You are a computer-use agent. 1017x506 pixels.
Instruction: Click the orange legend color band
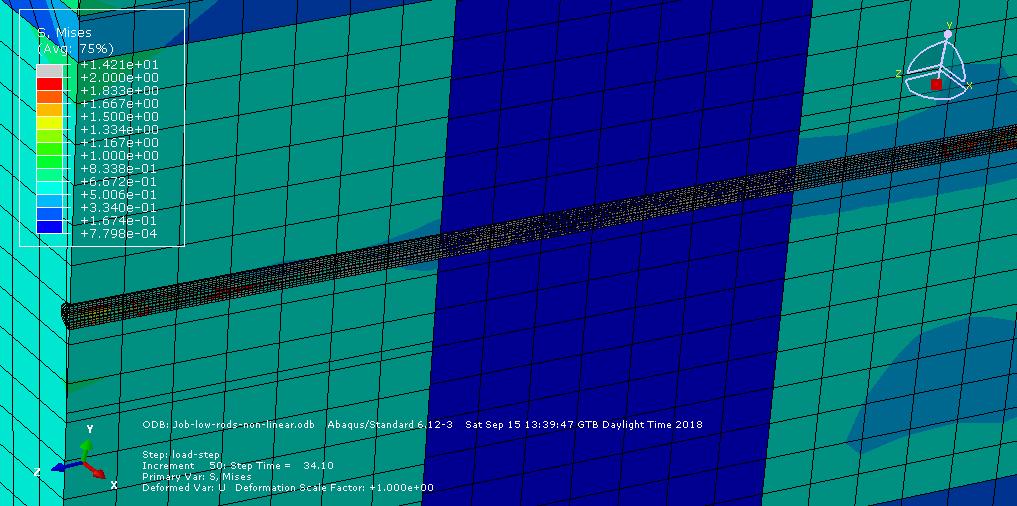tap(49, 97)
